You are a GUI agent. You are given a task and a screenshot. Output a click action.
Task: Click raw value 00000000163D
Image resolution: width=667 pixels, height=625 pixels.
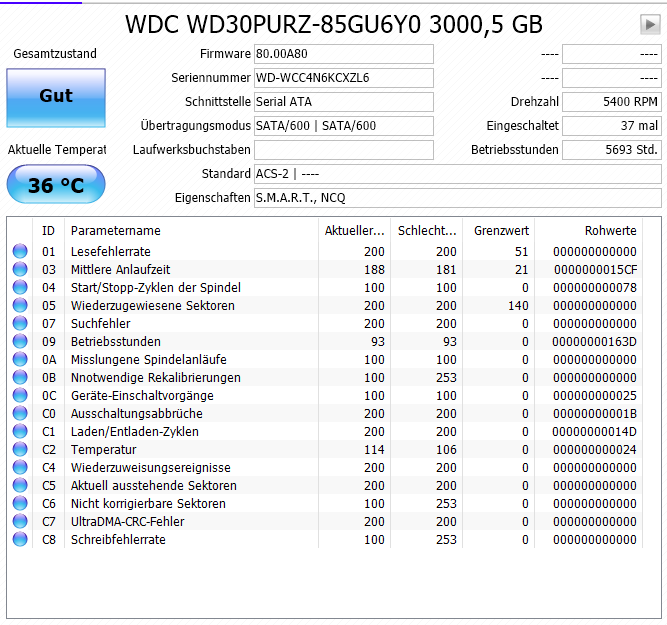(x=594, y=342)
